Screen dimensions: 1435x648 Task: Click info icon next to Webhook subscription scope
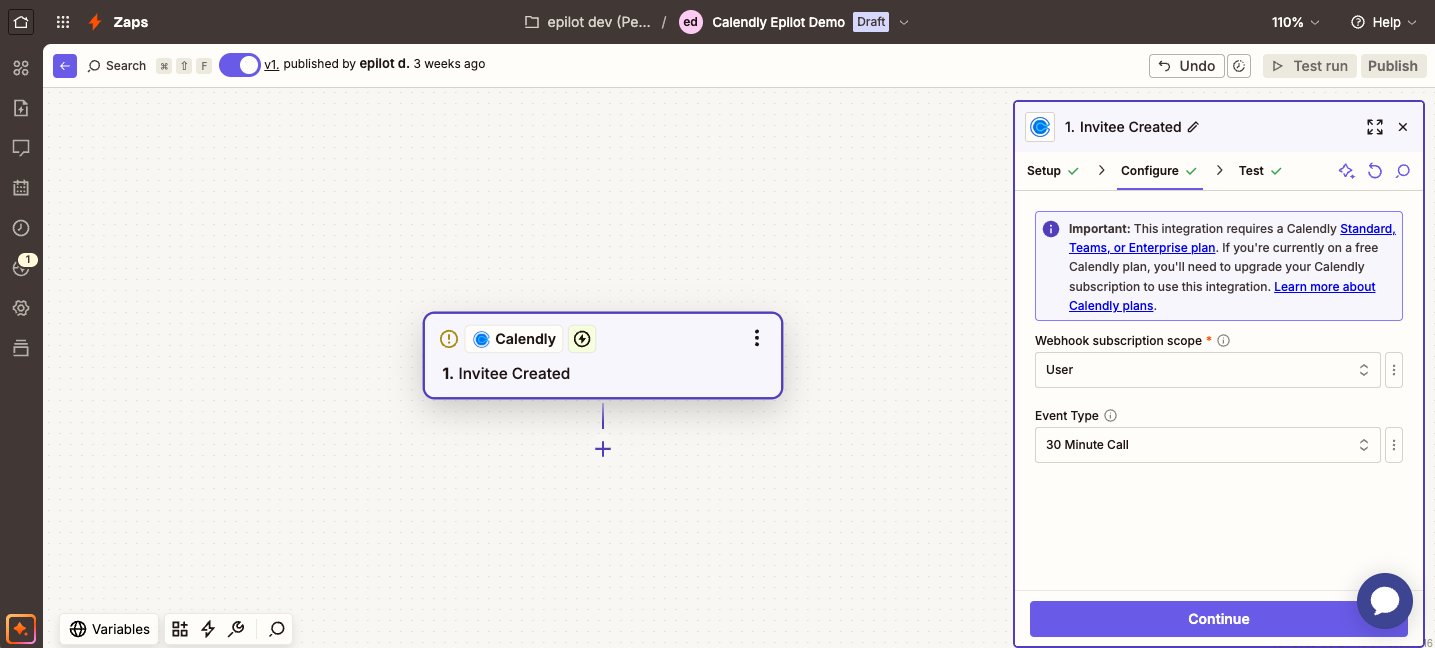tap(1223, 340)
